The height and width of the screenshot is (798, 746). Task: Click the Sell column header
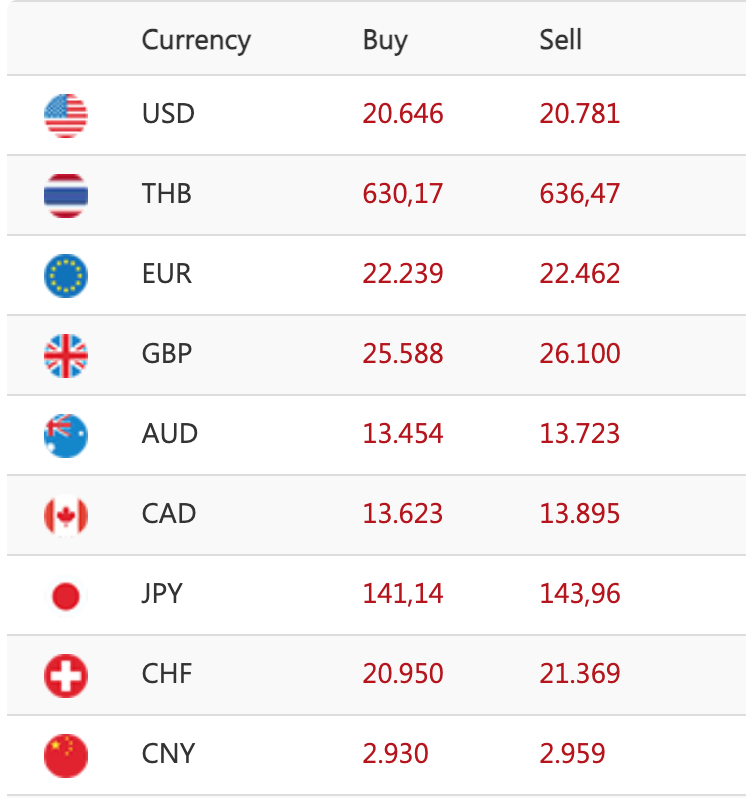point(560,40)
